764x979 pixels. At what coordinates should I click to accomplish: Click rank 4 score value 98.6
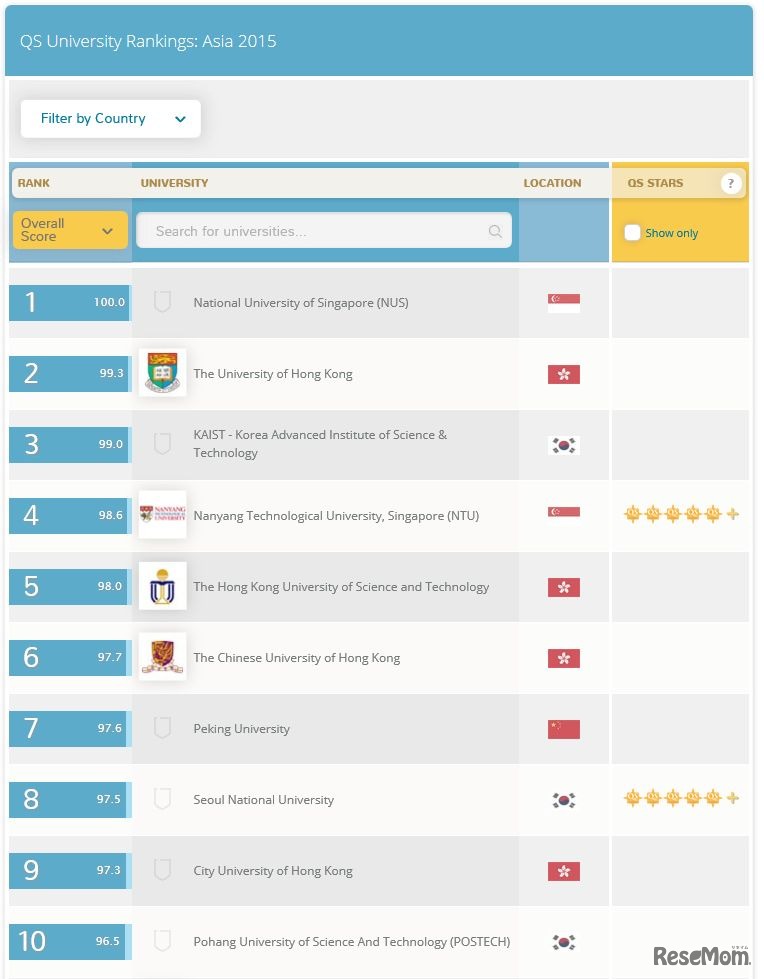[110, 515]
